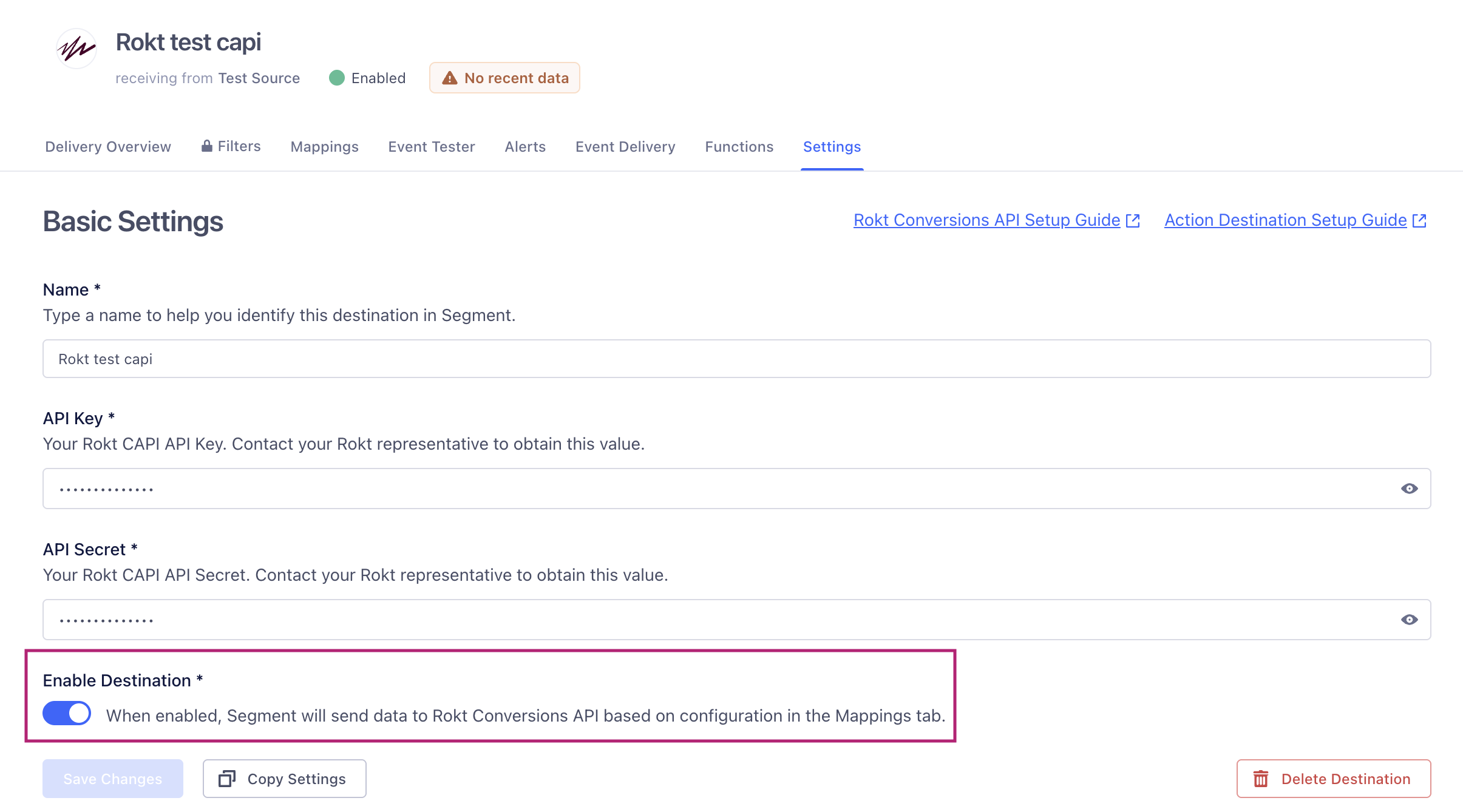
Task: Open the Mappings tab
Action: coord(324,147)
